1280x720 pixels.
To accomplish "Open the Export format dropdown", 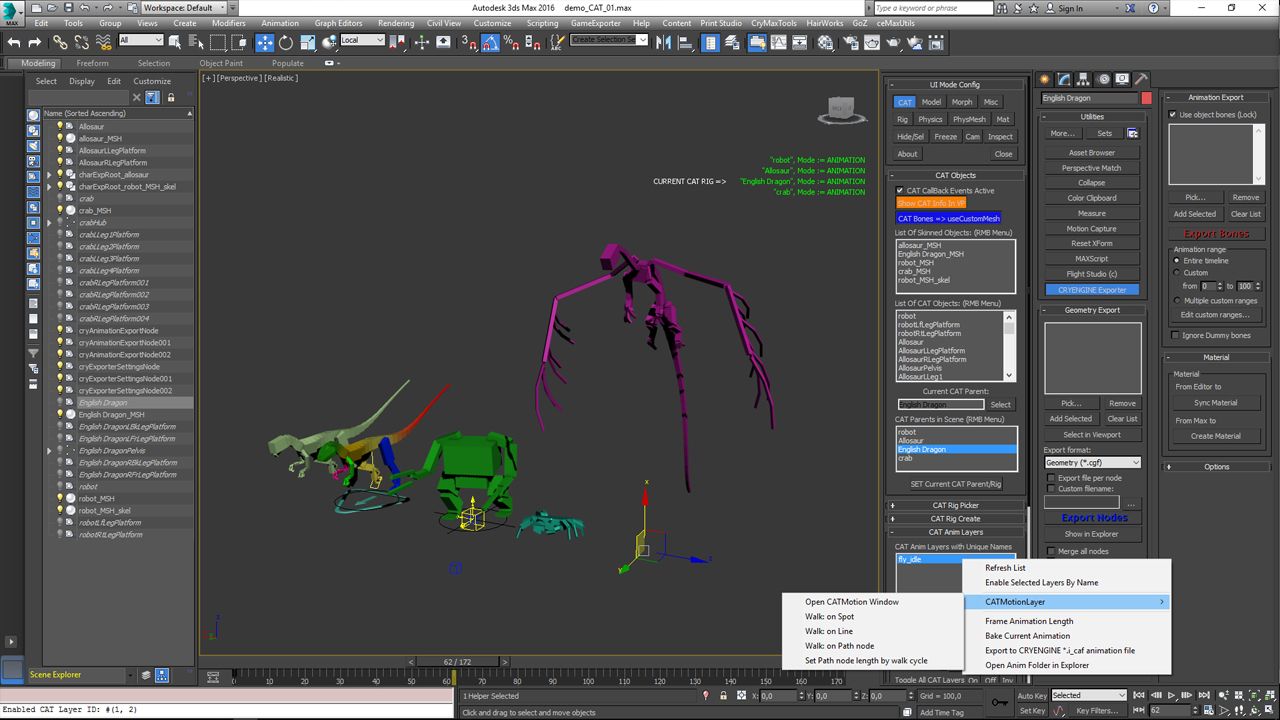I will coord(1091,462).
